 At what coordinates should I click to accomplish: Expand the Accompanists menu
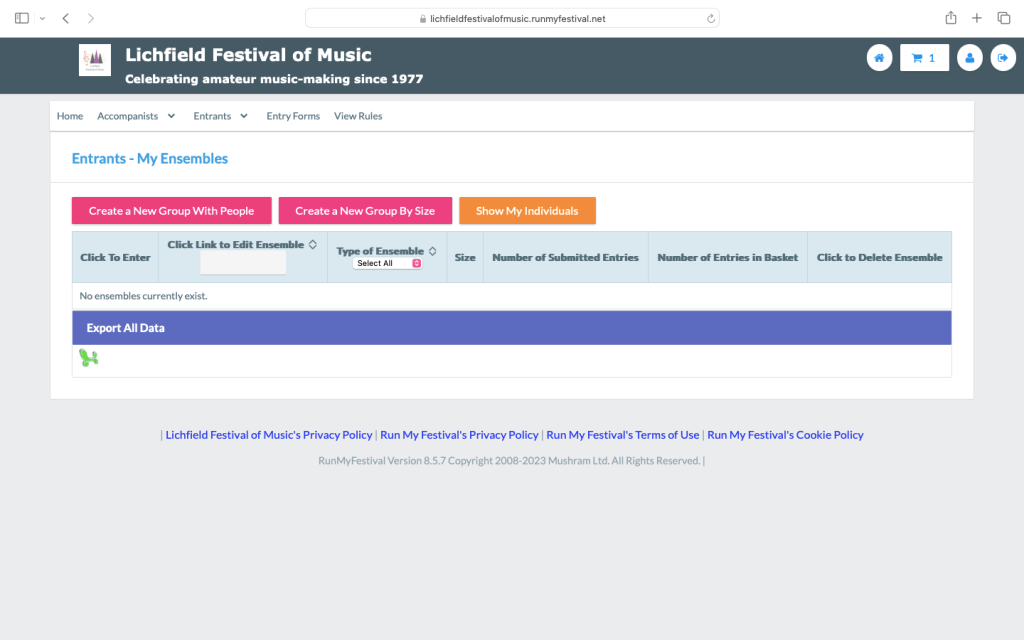point(136,116)
